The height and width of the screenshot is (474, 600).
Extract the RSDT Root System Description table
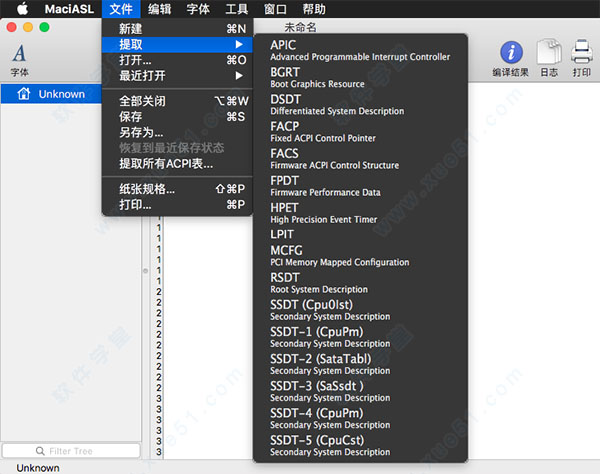(x=360, y=283)
